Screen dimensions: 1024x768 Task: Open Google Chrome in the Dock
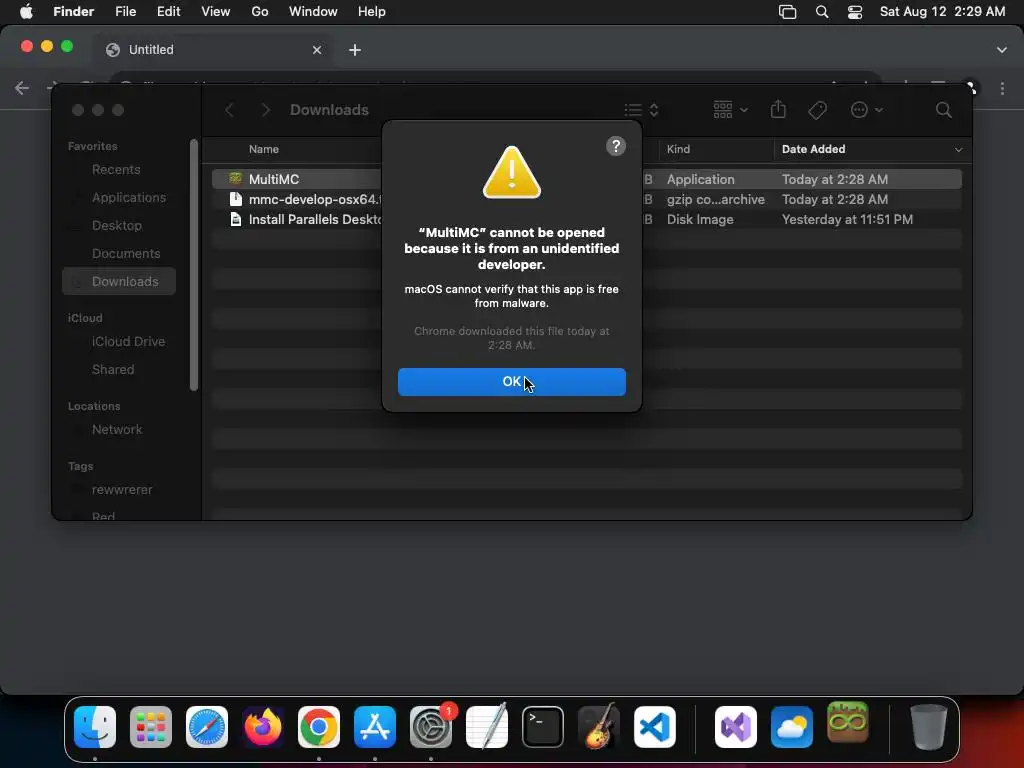coord(319,727)
